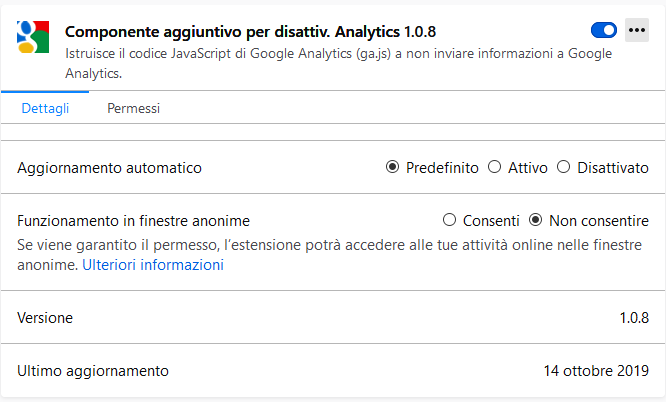Click the Attivo label text
Viewport: 666px width, 402px height.
528,168
